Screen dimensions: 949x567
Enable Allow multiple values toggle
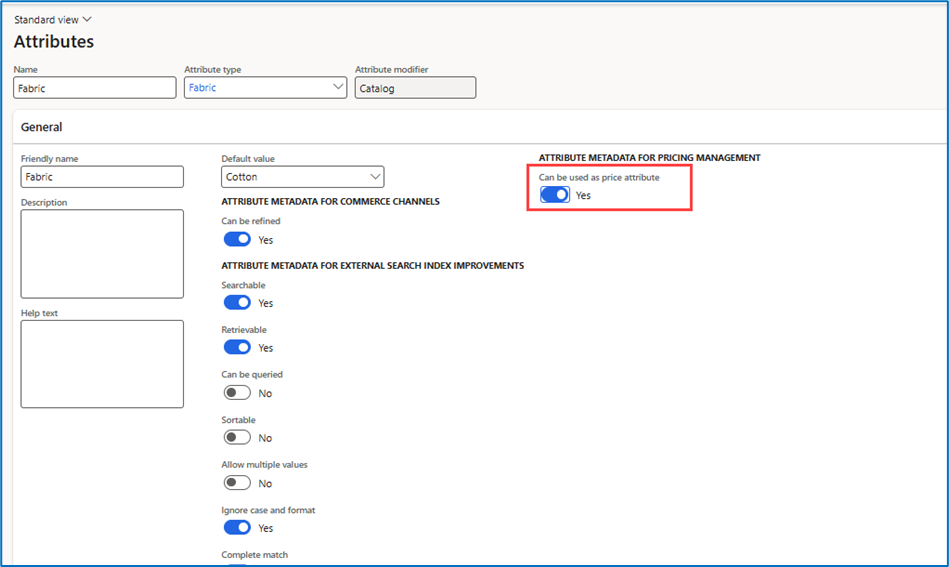tap(237, 482)
